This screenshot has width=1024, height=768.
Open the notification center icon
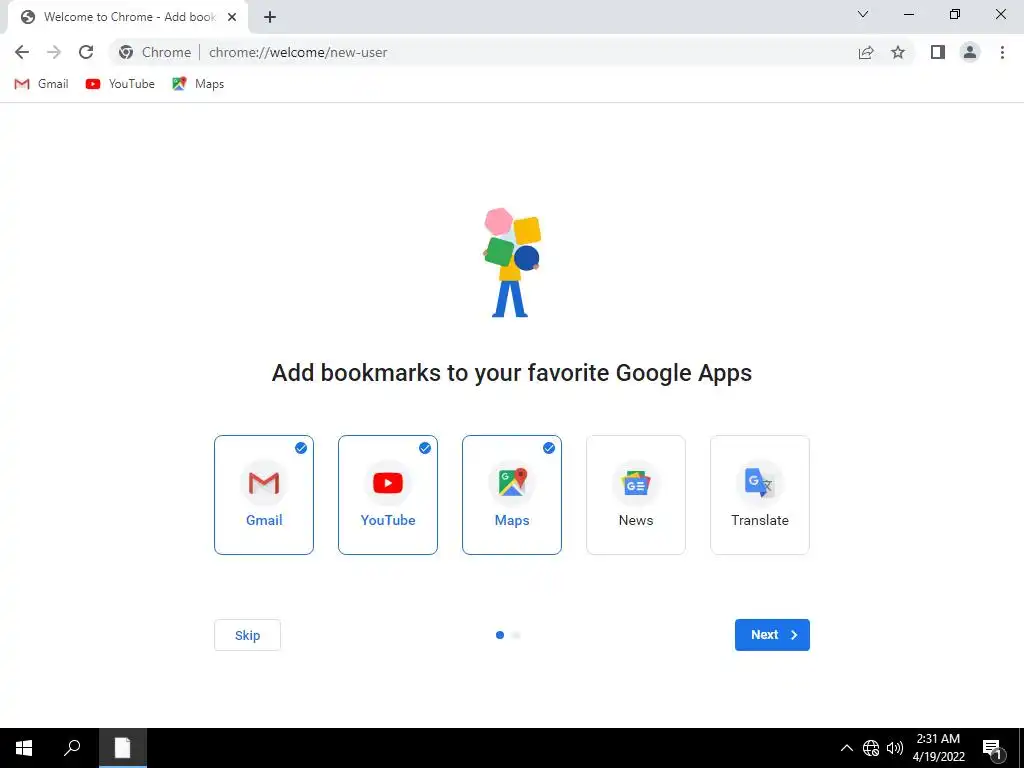[992, 748]
